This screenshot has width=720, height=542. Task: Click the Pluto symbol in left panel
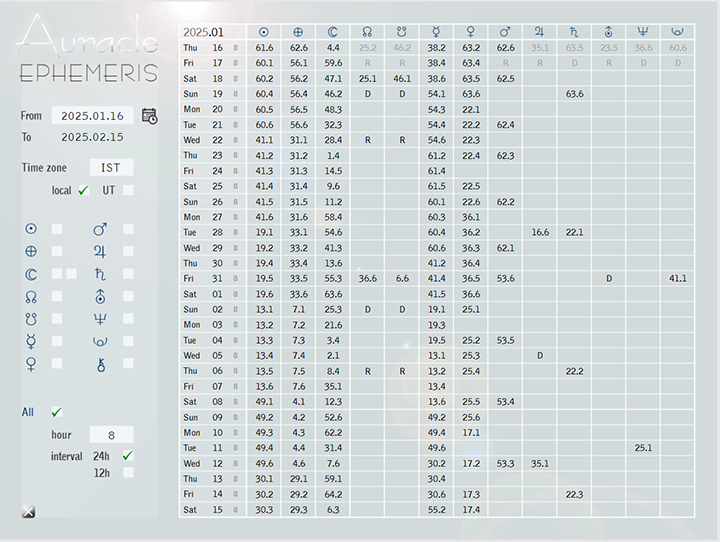pyautogui.click(x=100, y=342)
